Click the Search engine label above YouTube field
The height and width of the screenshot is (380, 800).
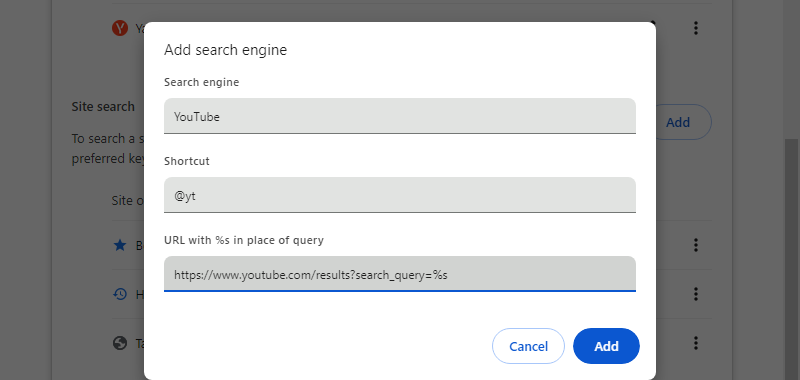coord(202,82)
